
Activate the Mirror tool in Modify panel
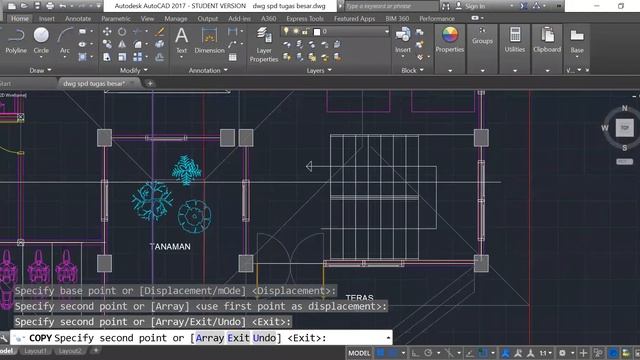122,44
